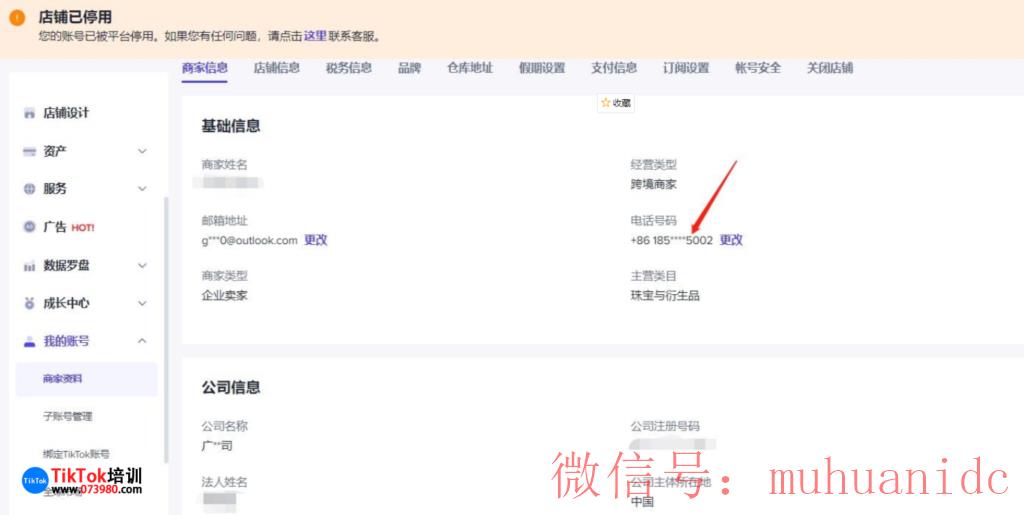The width and height of the screenshot is (1024, 515).
Task: Click the 收藏 star bookmark button
Action: pyautogui.click(x=616, y=102)
